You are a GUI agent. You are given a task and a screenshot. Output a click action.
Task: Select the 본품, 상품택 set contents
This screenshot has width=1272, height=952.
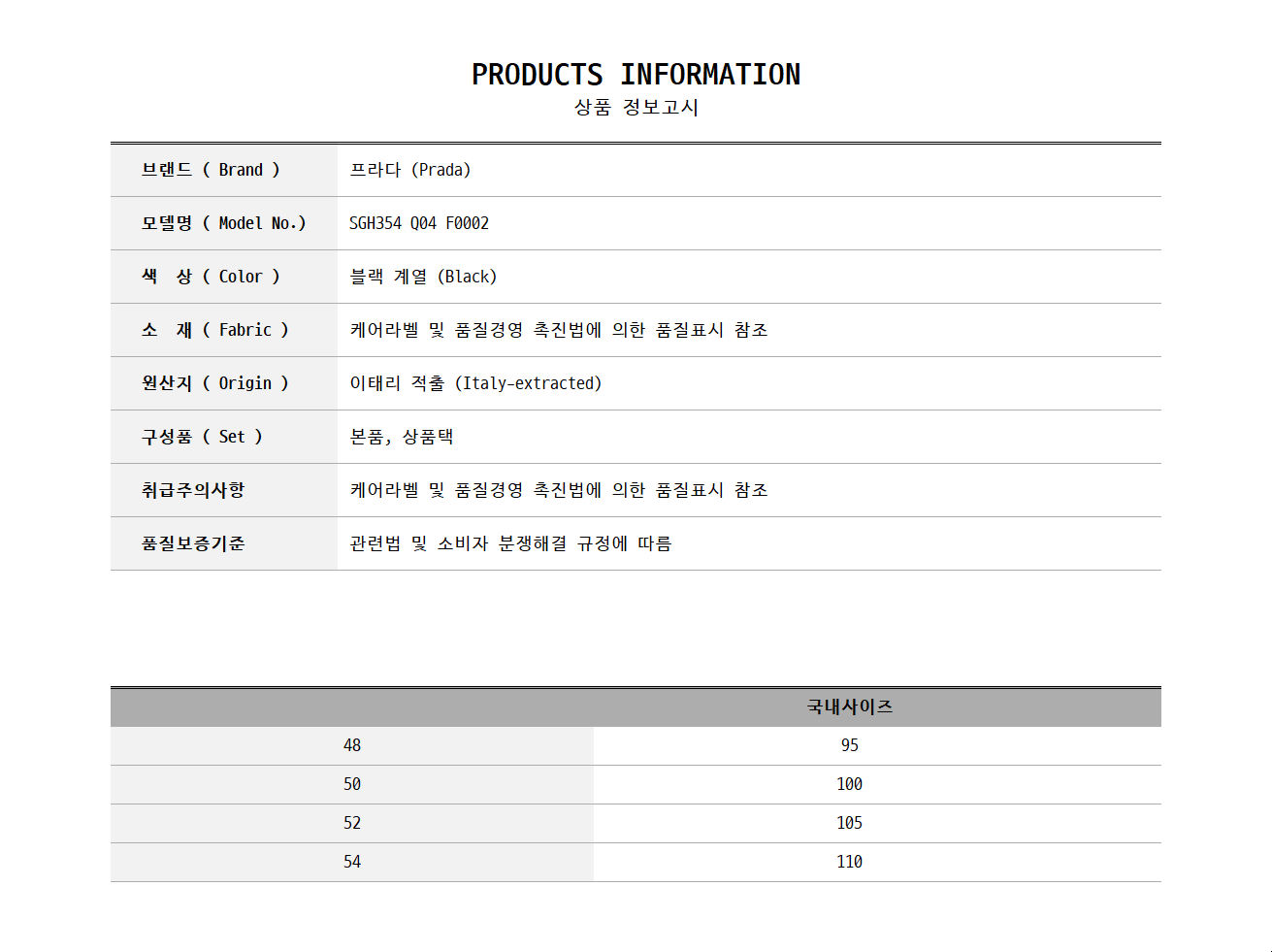[x=402, y=437]
